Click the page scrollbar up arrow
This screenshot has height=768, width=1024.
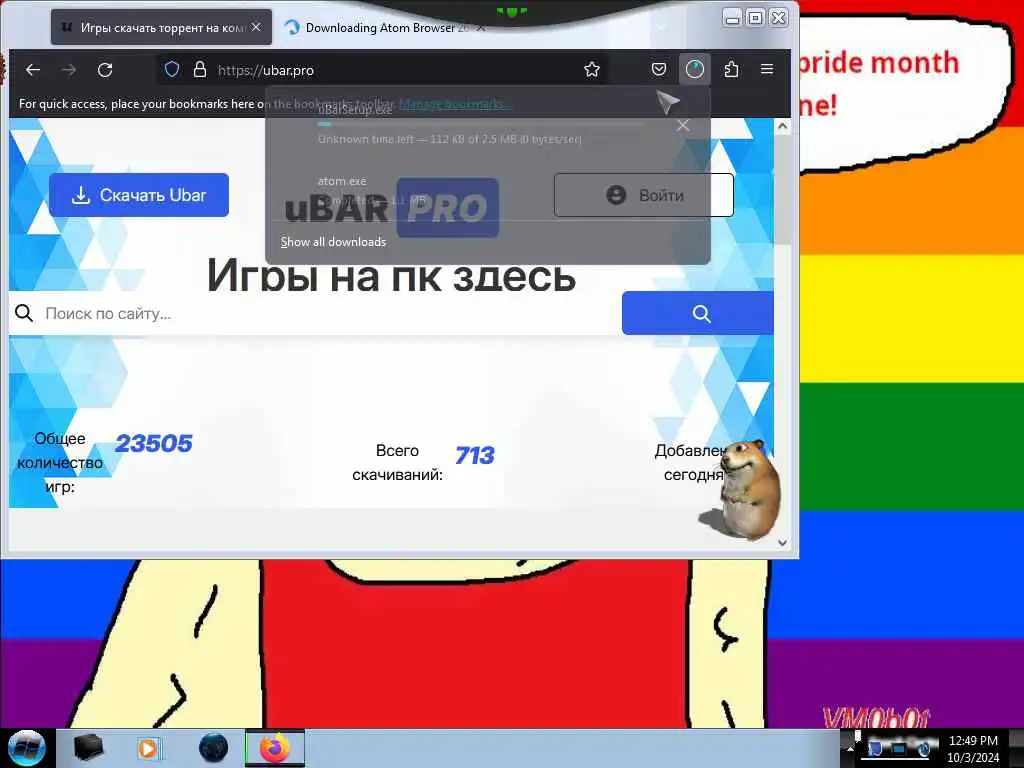782,126
